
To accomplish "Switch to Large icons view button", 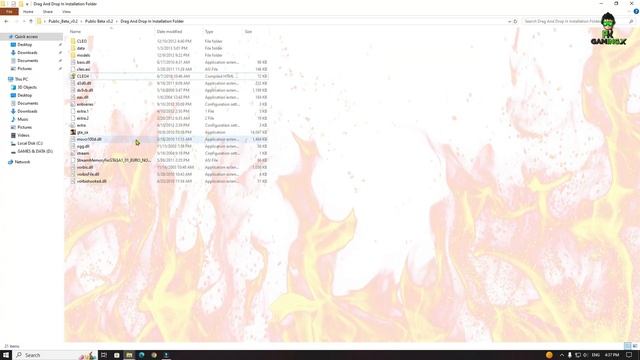I will (x=635, y=346).
